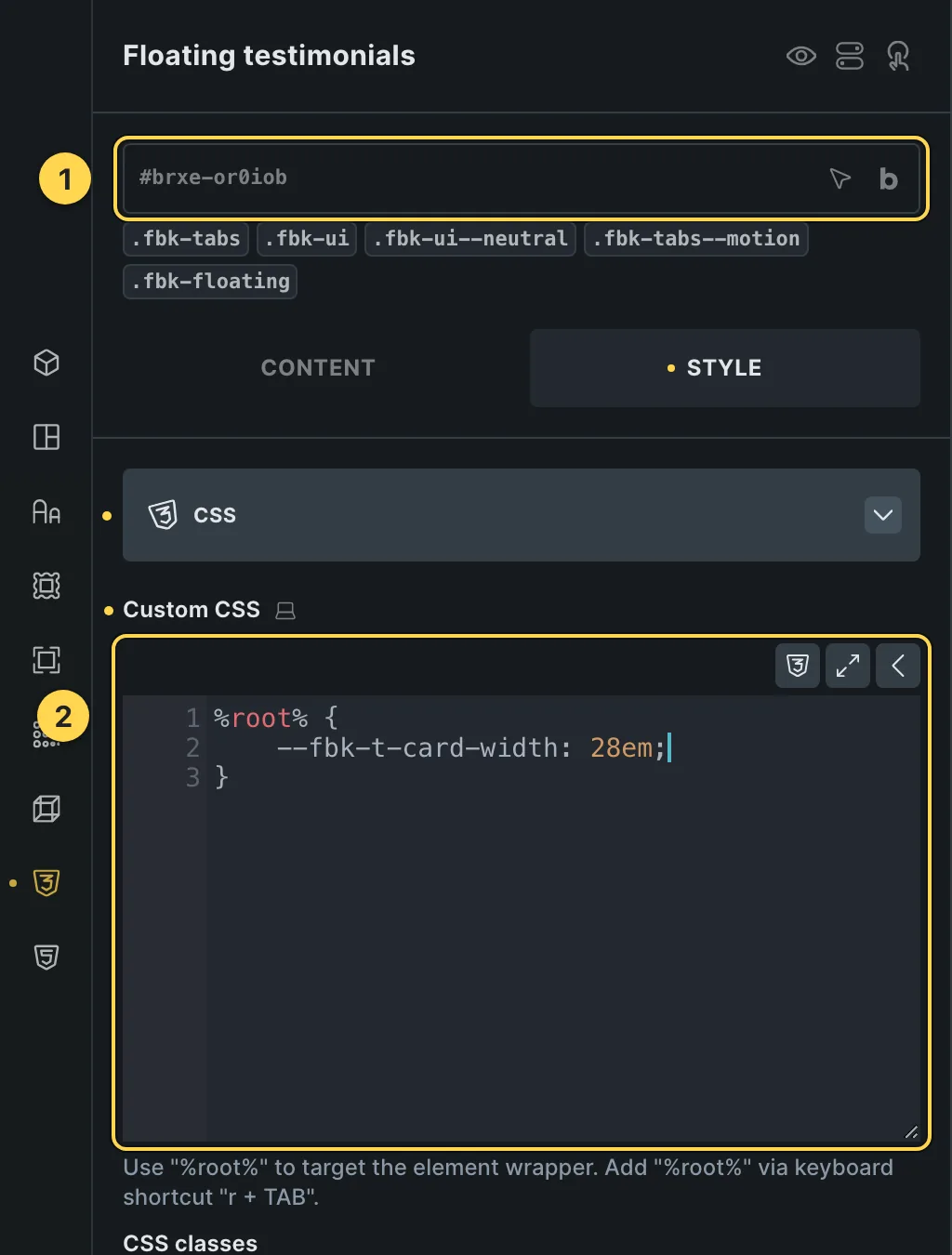Screen dimensions: 952x1255
Task: Switch to the CONTENT tab
Action: click(318, 368)
